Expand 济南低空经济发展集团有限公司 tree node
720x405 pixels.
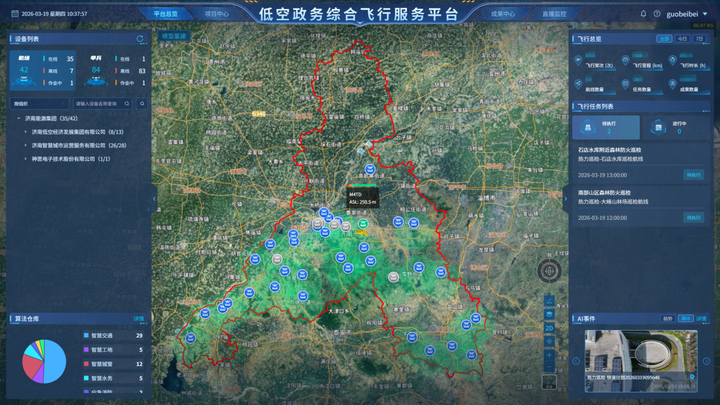tap(25, 131)
